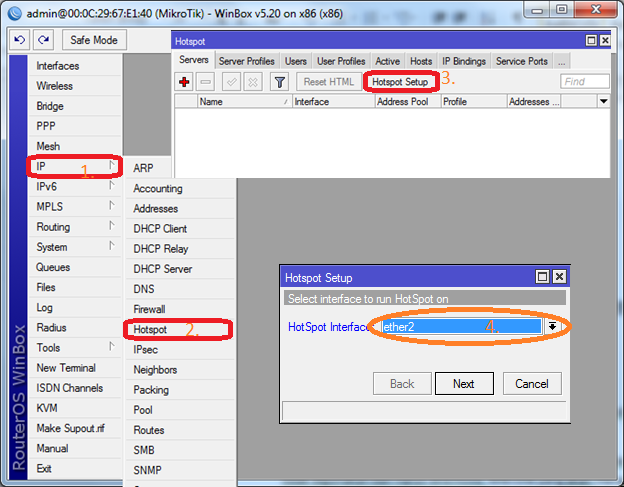Viewport: 624px width, 487px height.
Task: Sort by the Interface column header
Action: pyautogui.click(x=333, y=101)
